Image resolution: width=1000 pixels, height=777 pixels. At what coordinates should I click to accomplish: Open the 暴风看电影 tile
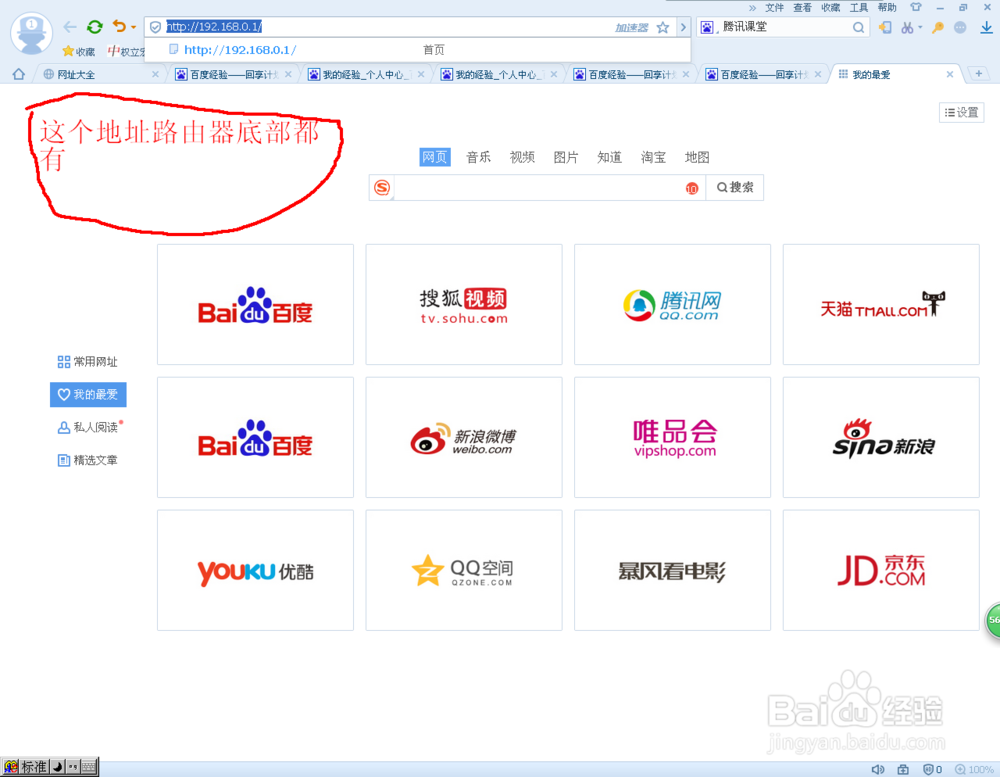point(672,570)
